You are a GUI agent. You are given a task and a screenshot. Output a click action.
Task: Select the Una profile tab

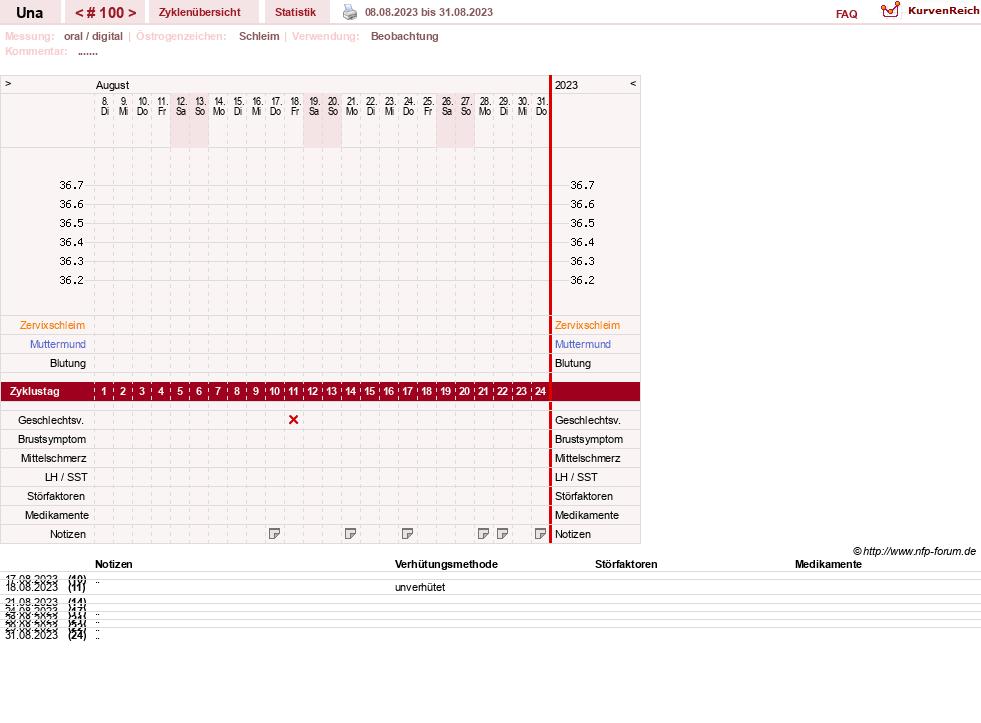pos(29,13)
